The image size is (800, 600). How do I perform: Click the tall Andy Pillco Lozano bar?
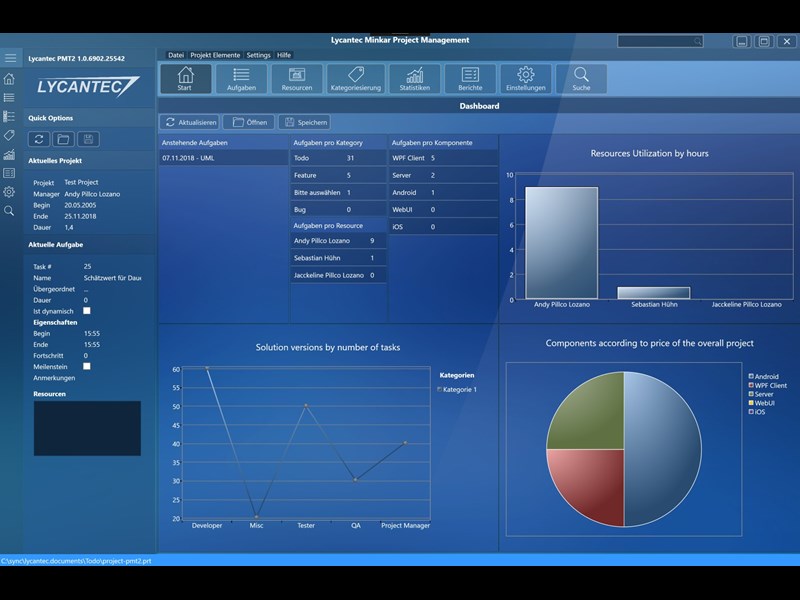(562, 243)
